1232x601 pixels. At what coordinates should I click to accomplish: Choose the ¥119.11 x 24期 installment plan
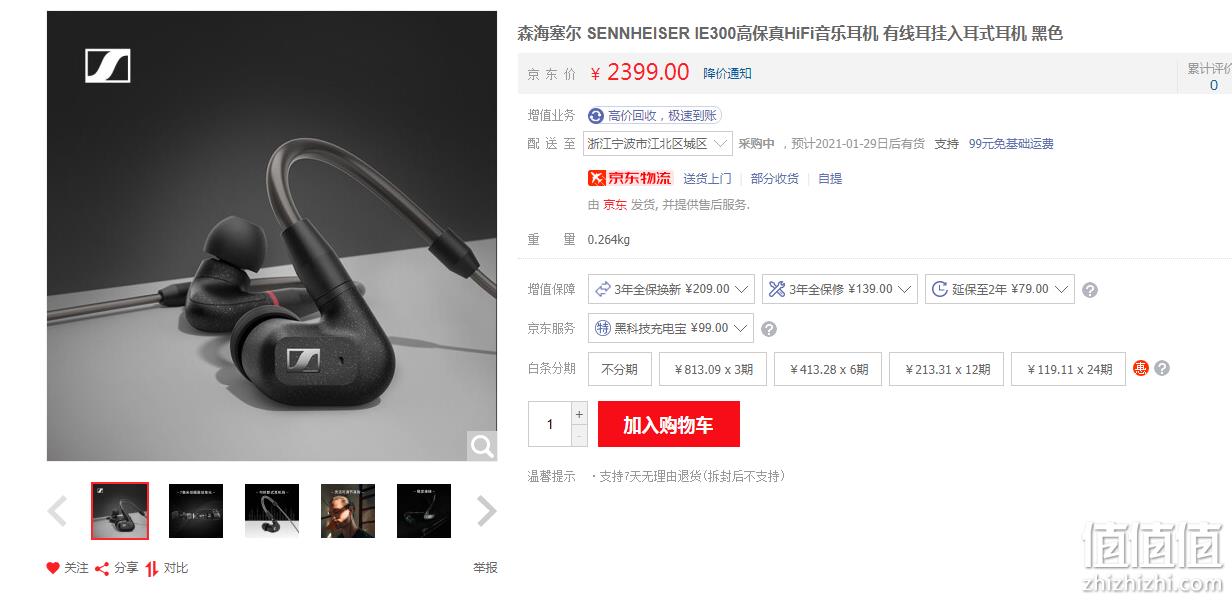pos(1068,369)
